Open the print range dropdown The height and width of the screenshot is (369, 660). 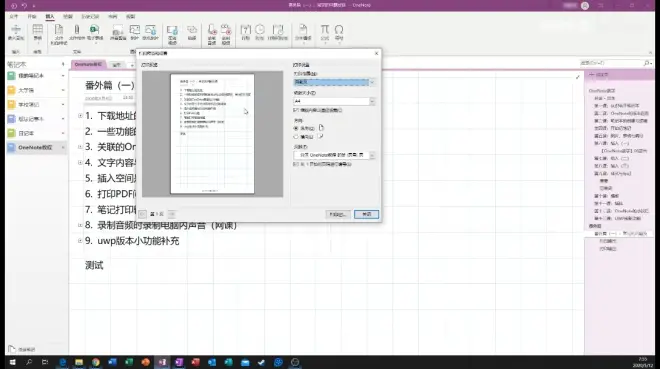click(x=334, y=82)
